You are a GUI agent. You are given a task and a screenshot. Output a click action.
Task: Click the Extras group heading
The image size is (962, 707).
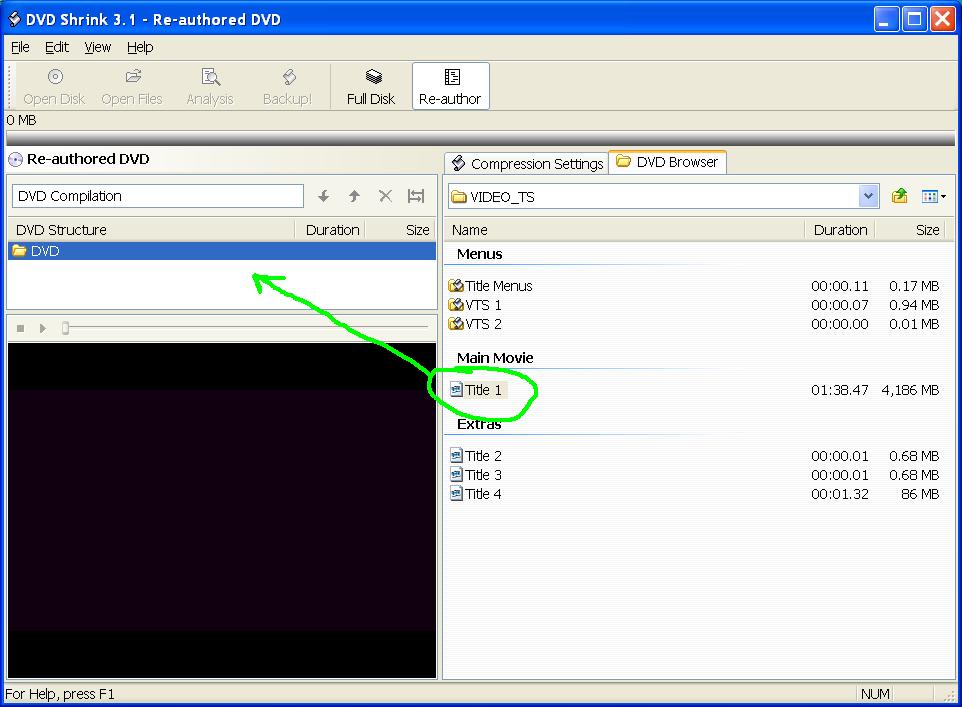pos(479,424)
